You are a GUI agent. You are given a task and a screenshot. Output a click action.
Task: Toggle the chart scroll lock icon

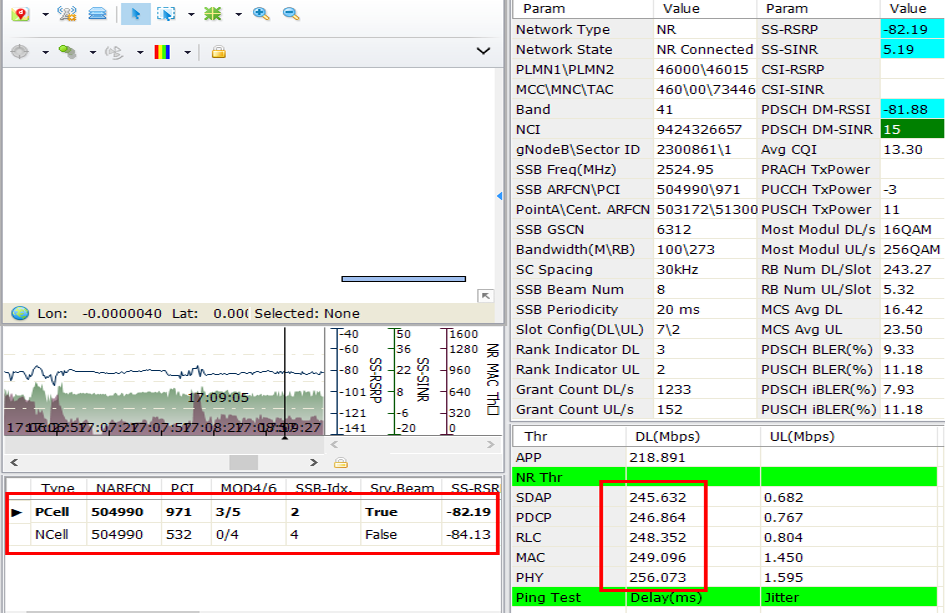coord(340,463)
